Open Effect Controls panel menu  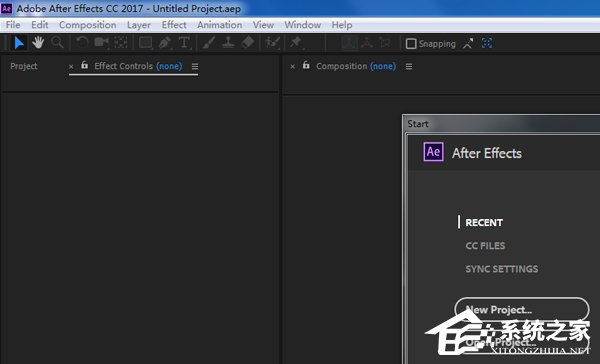(195, 67)
